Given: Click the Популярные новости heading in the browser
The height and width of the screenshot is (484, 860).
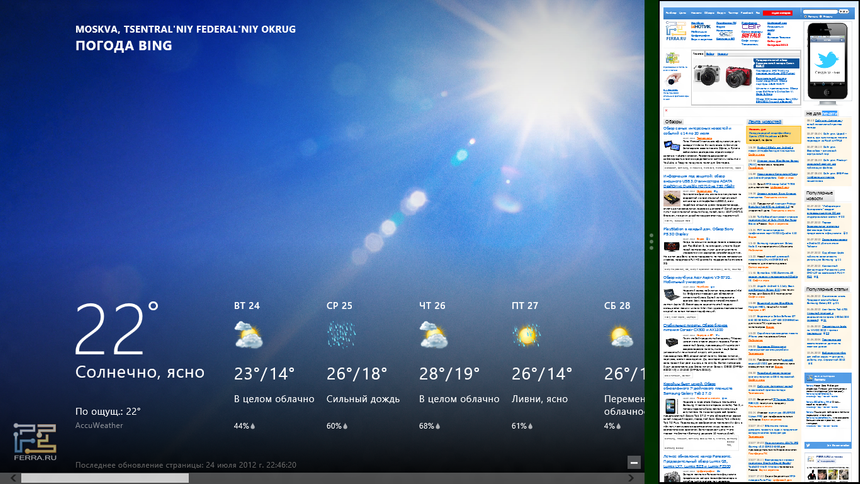Looking at the screenshot, I should (819, 196).
